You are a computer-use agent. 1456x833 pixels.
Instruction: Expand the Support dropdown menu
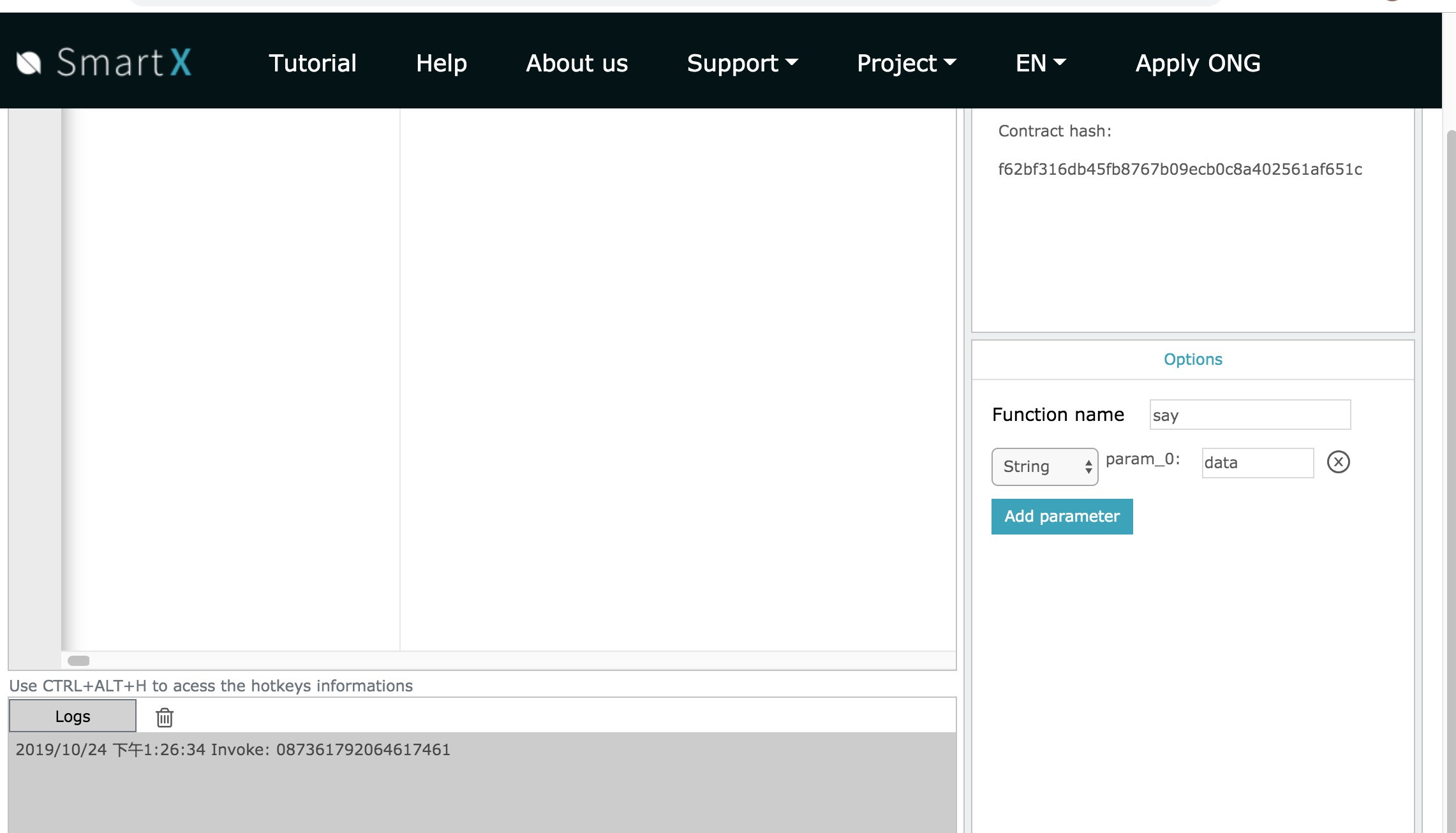tap(742, 63)
